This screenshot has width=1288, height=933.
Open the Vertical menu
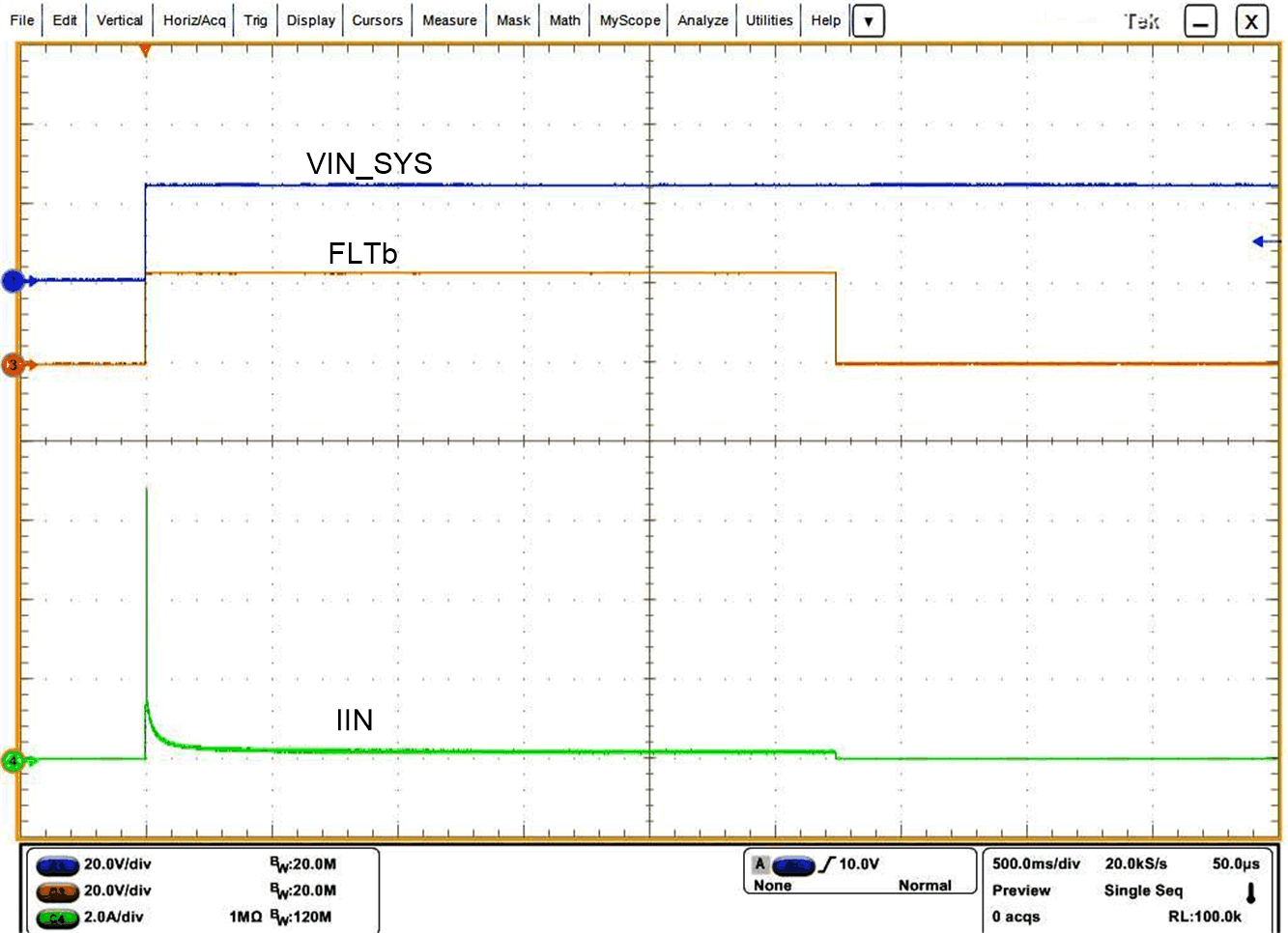(120, 20)
